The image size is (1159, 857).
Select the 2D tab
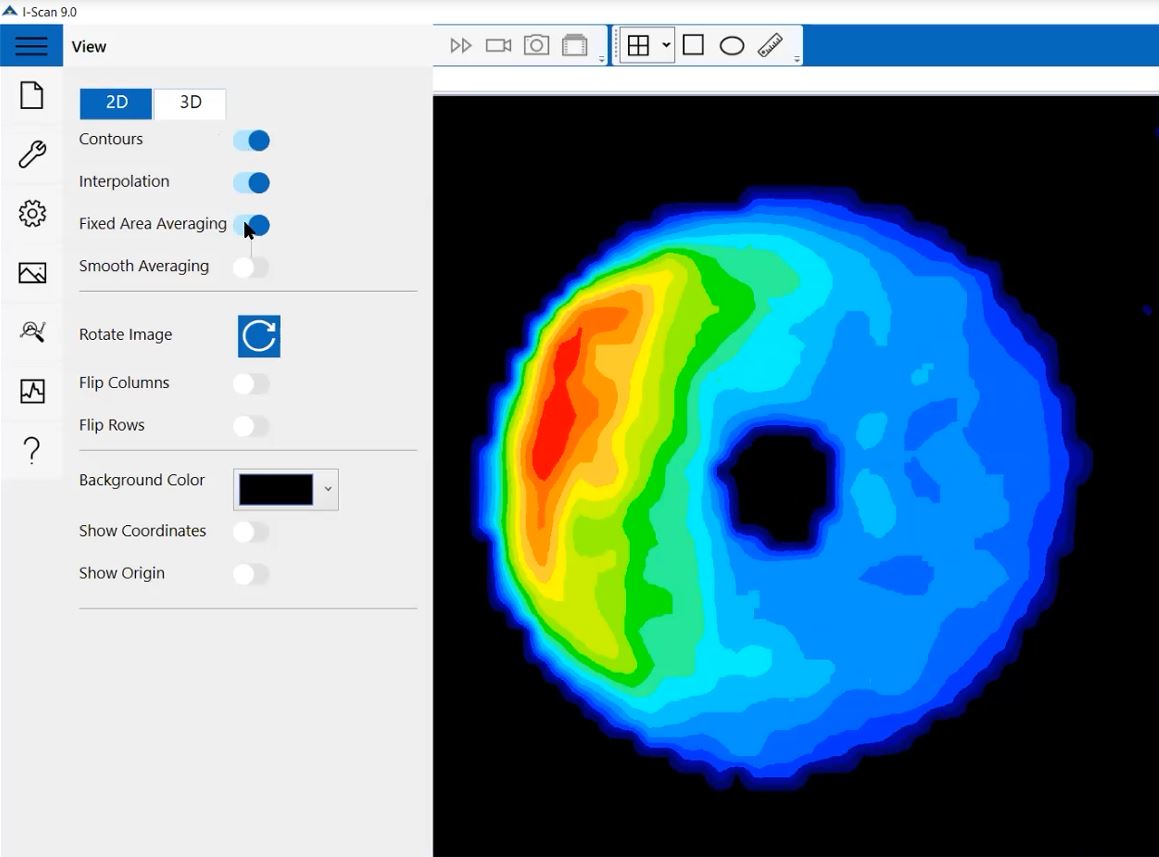tap(116, 103)
